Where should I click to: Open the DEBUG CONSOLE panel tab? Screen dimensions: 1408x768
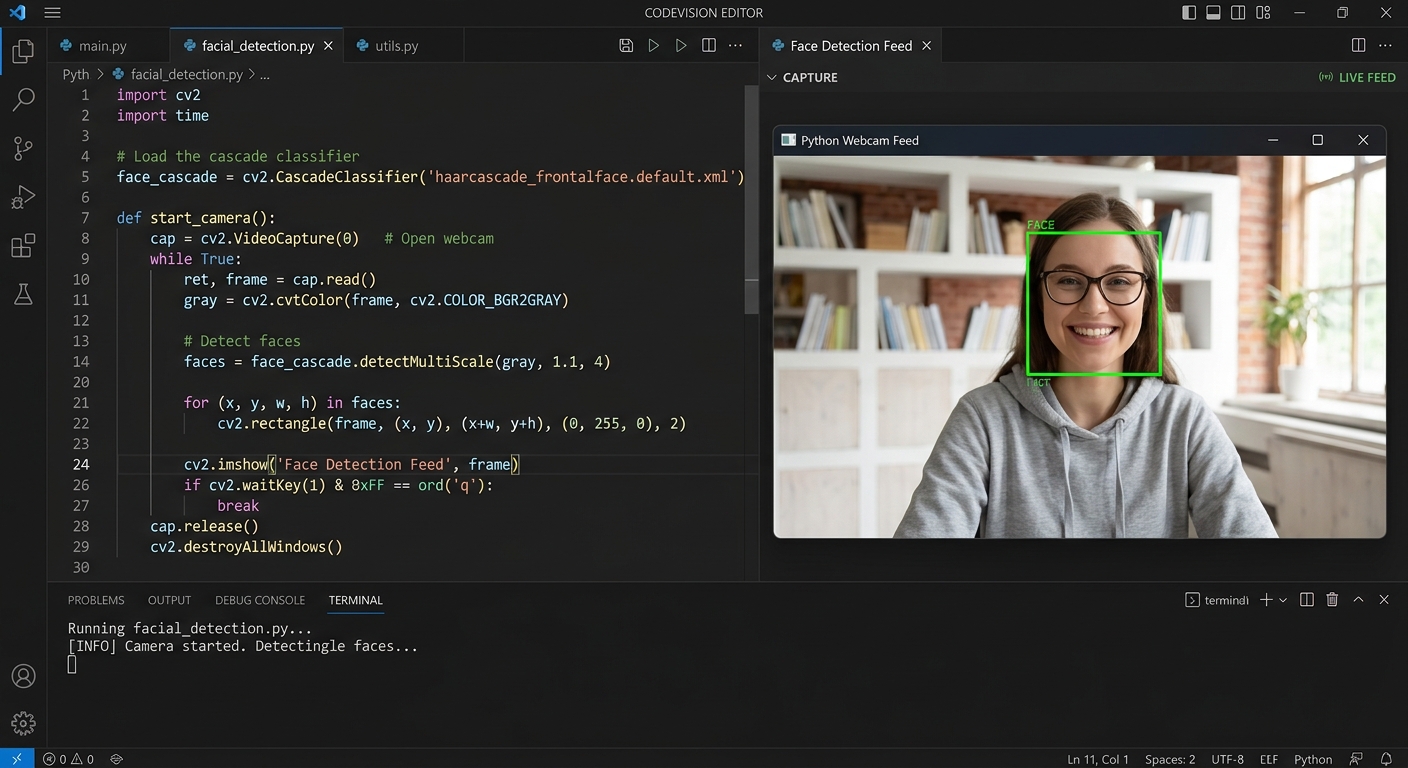click(x=260, y=600)
